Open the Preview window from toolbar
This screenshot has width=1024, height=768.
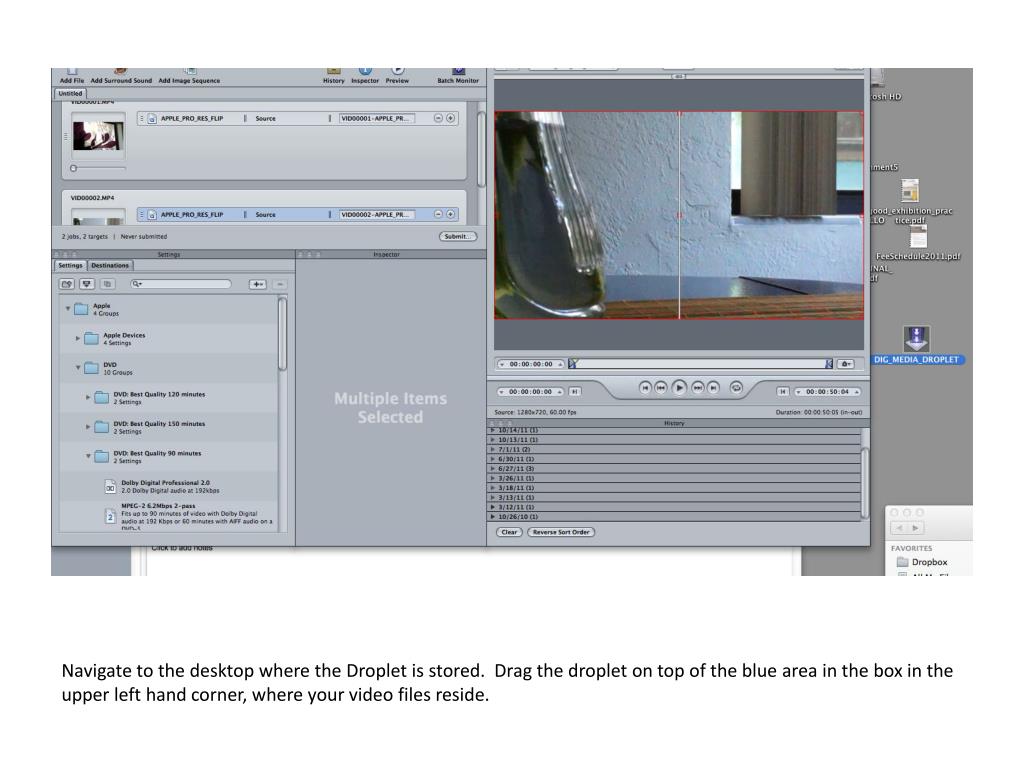coord(397,76)
